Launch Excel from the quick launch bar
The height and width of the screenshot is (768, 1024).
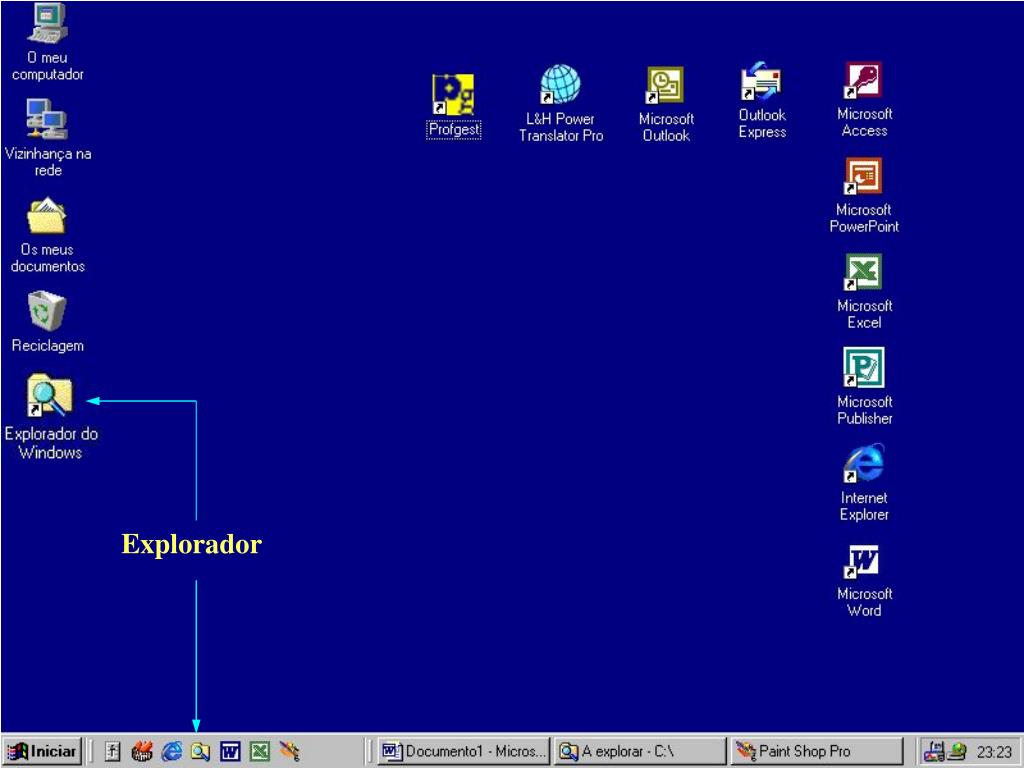coord(260,752)
